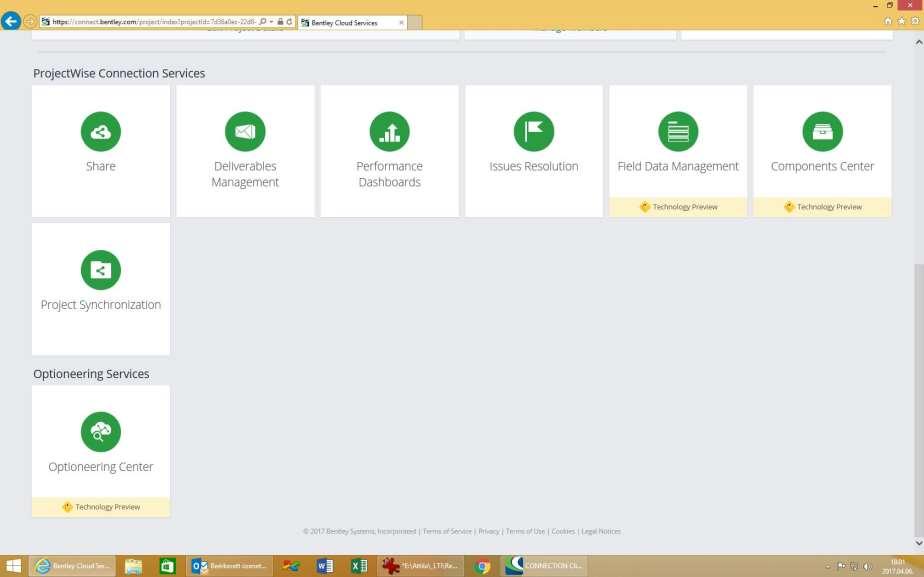Click the Project Synchronization label

(x=101, y=305)
